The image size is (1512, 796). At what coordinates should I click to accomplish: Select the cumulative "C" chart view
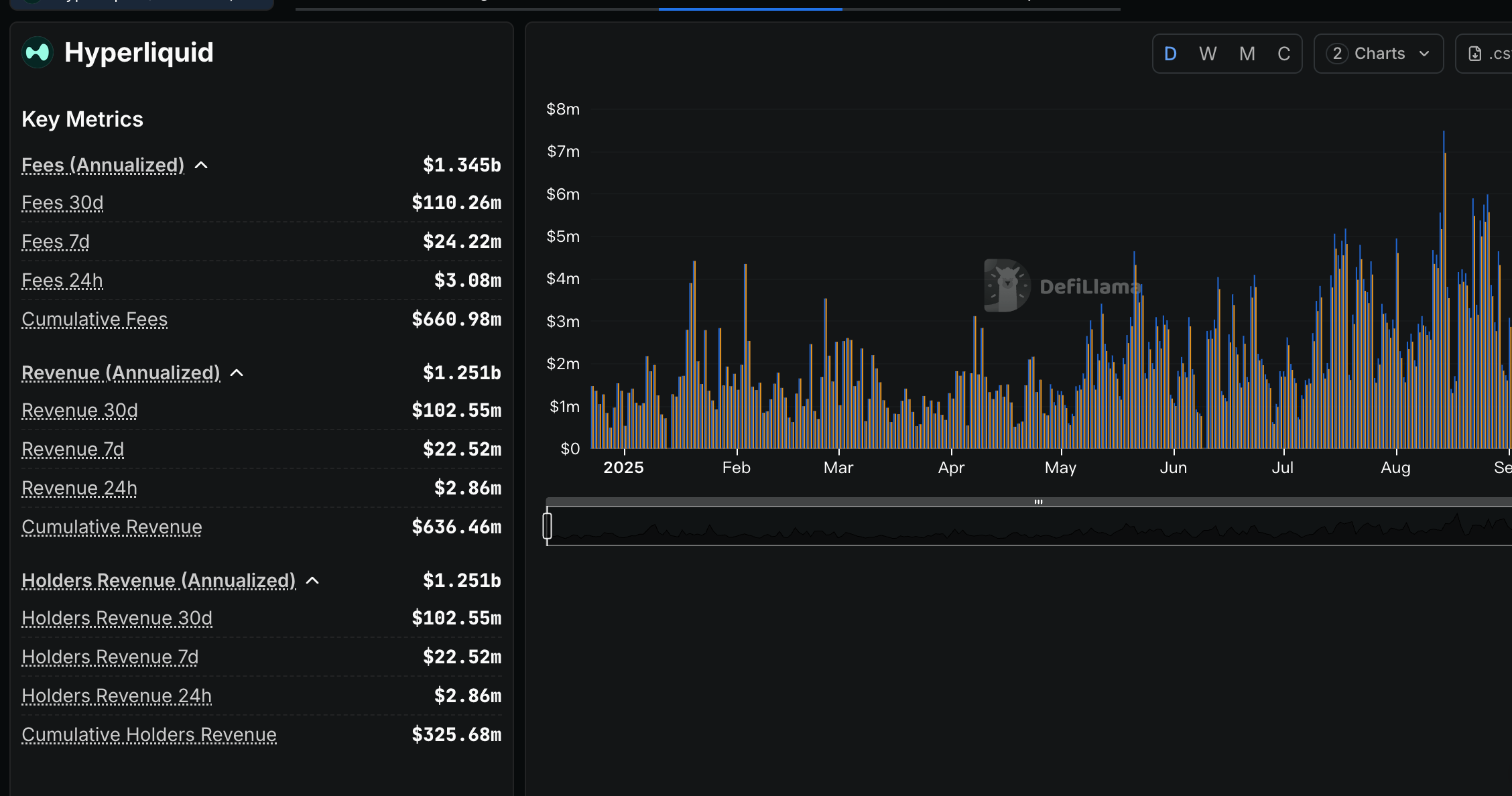(1283, 54)
